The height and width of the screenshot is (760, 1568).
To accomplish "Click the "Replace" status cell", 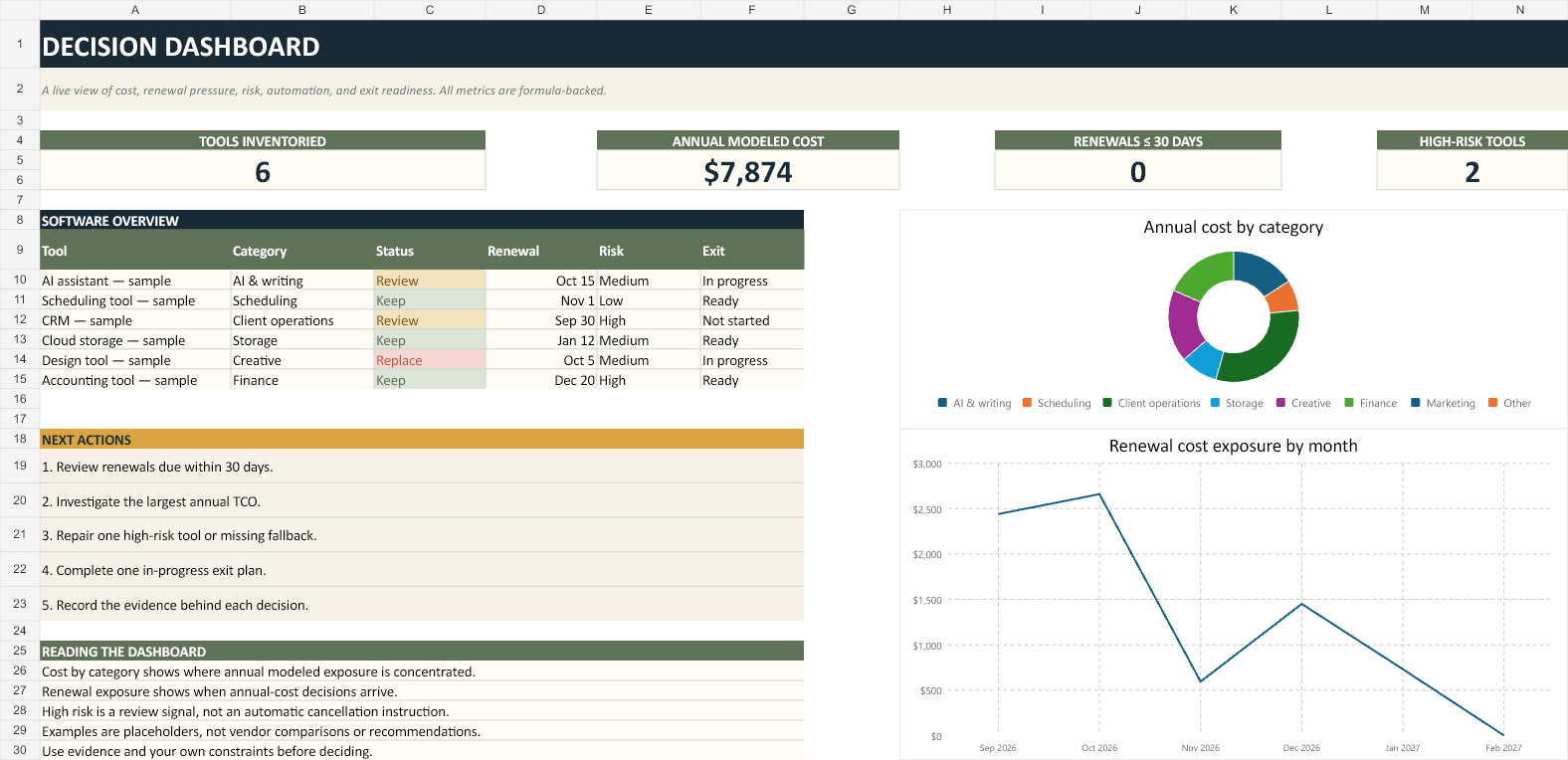I will (430, 360).
